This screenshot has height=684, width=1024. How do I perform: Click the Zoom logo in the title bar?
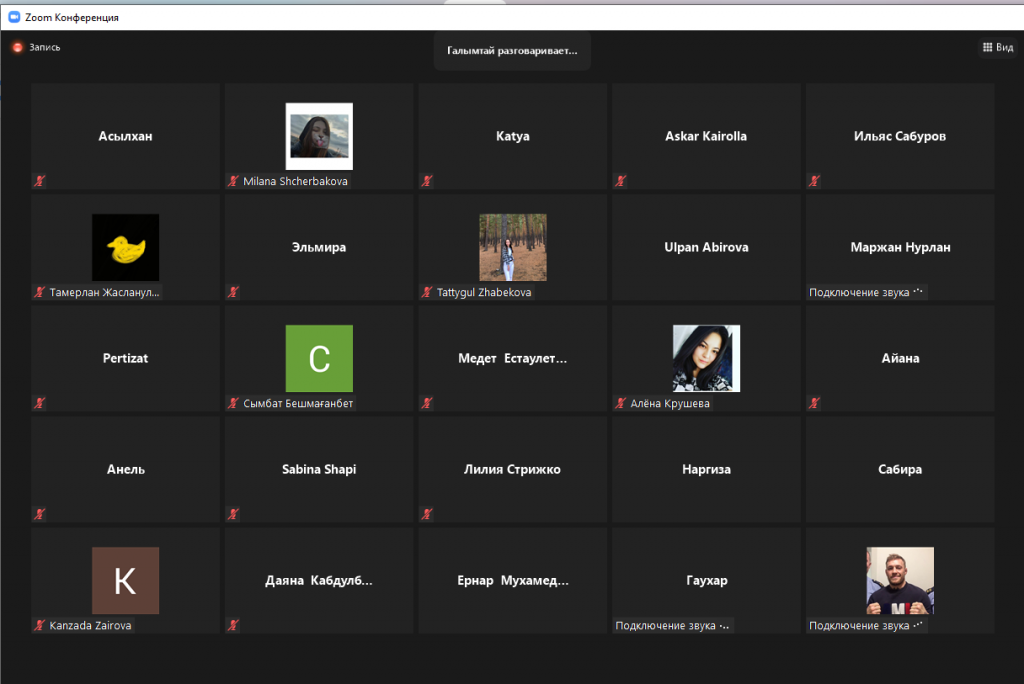14,17
